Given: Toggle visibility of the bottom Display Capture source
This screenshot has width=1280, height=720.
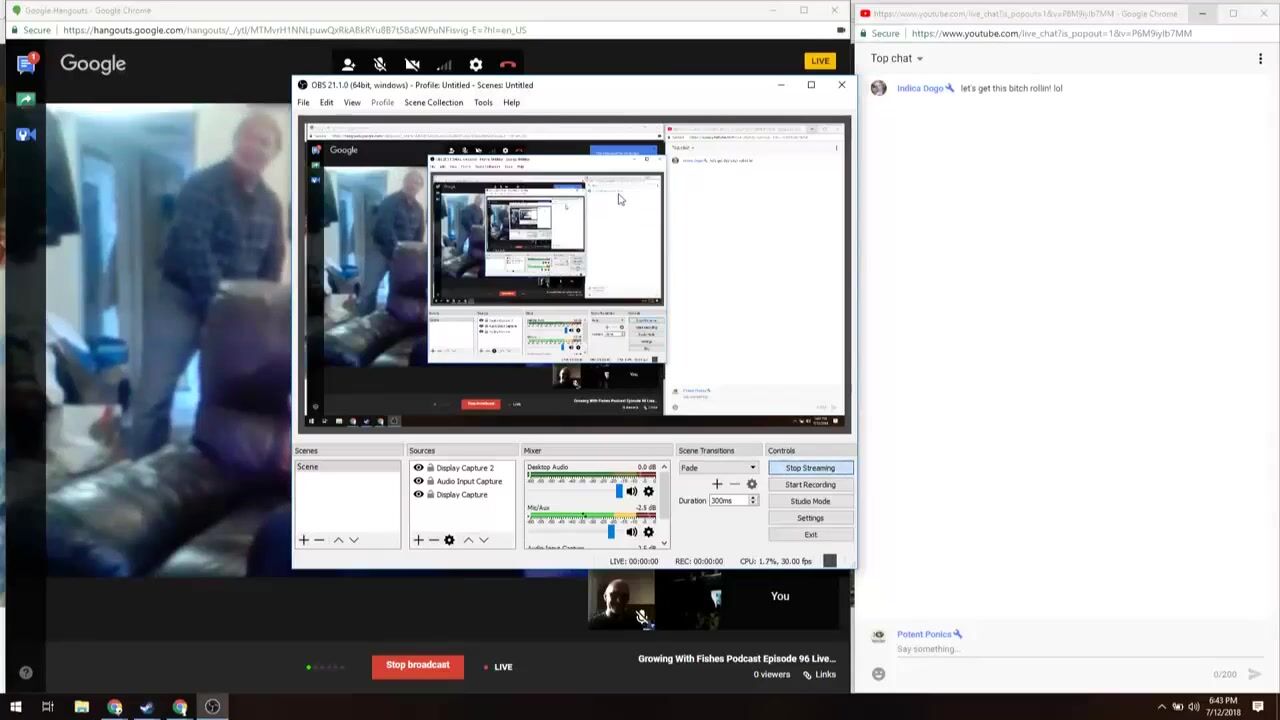Looking at the screenshot, I should click(418, 494).
